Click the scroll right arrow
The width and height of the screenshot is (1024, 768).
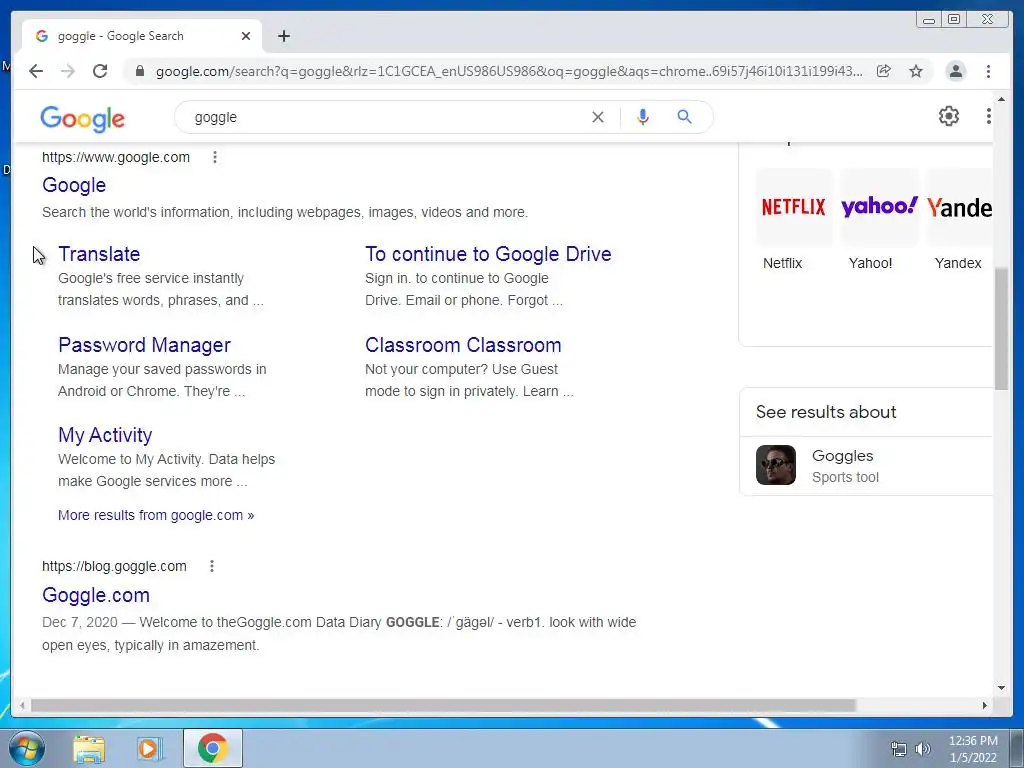click(x=985, y=705)
